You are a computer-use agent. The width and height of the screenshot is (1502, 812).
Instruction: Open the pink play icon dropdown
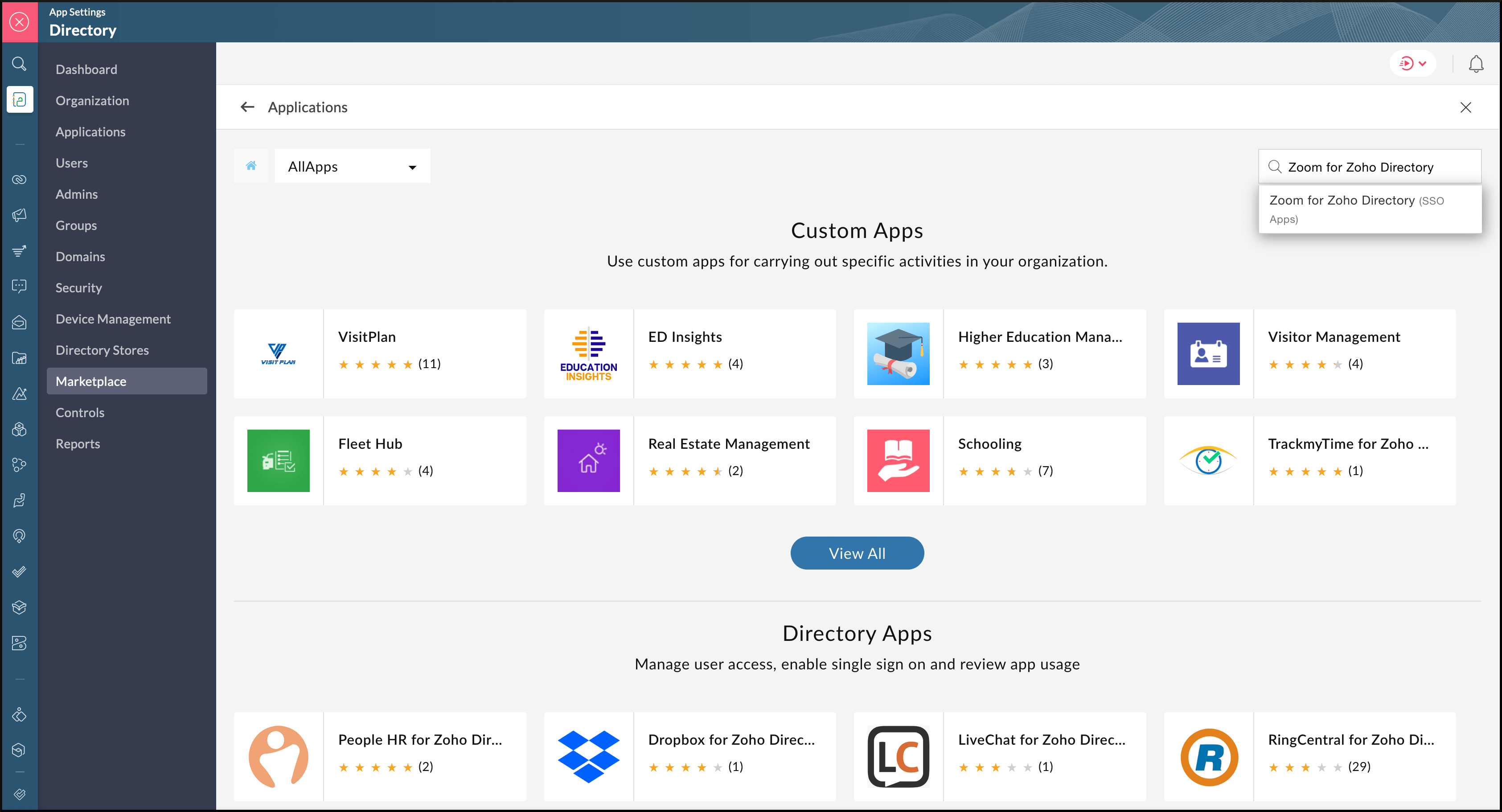(1412, 64)
